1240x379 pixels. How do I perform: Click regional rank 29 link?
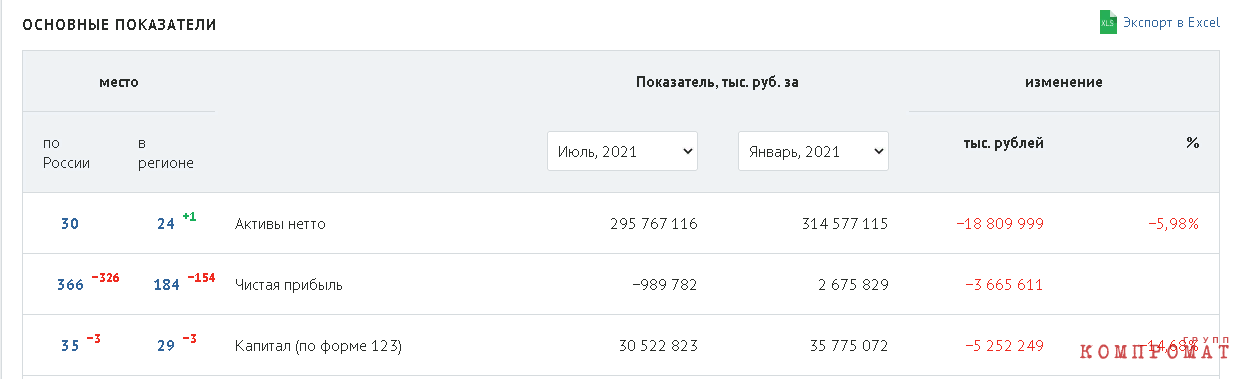coord(166,346)
